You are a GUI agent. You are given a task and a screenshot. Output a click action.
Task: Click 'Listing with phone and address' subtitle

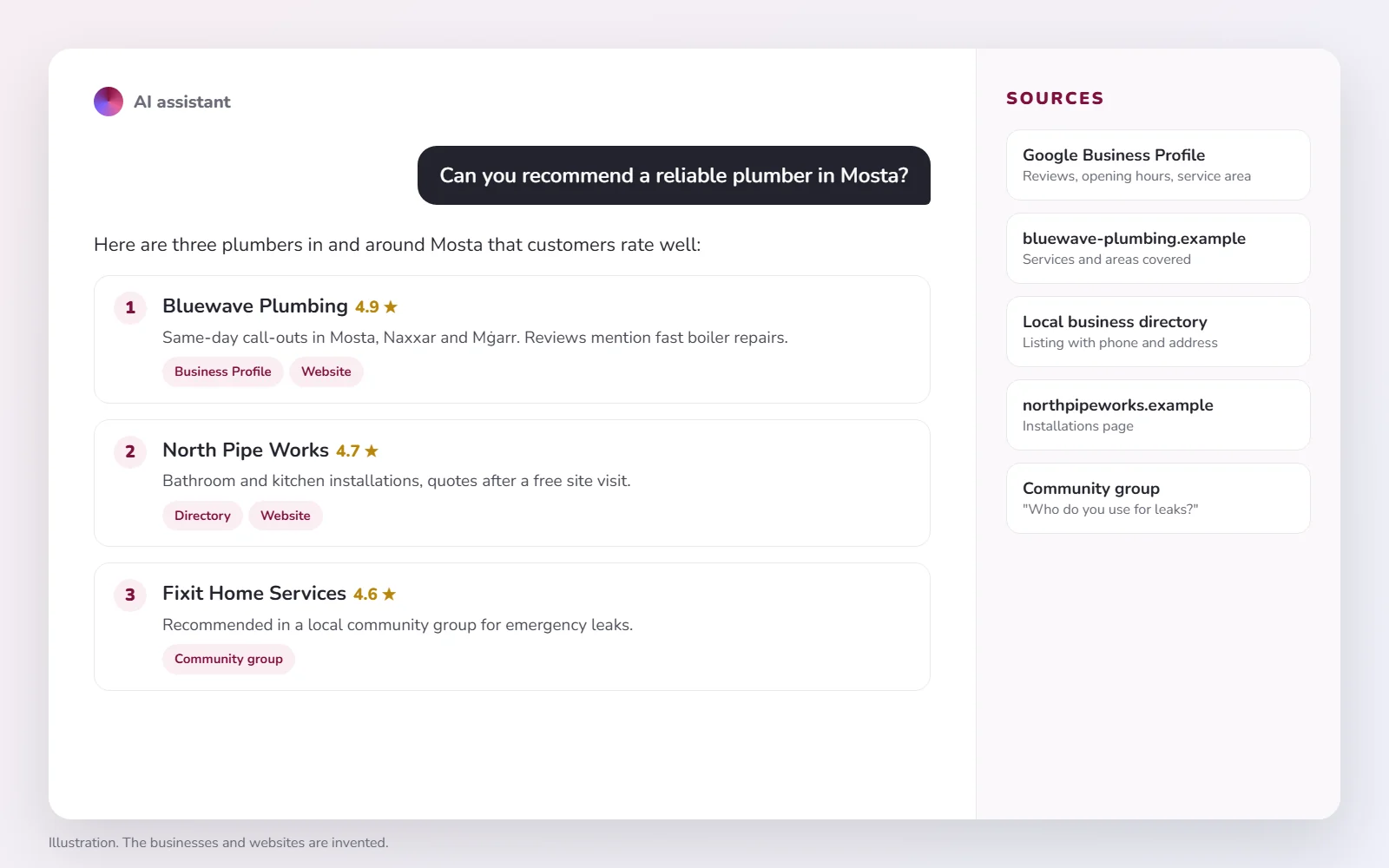(x=1120, y=343)
